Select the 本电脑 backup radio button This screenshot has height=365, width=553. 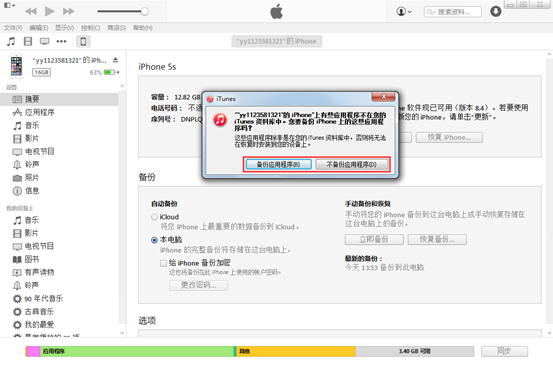pos(154,240)
